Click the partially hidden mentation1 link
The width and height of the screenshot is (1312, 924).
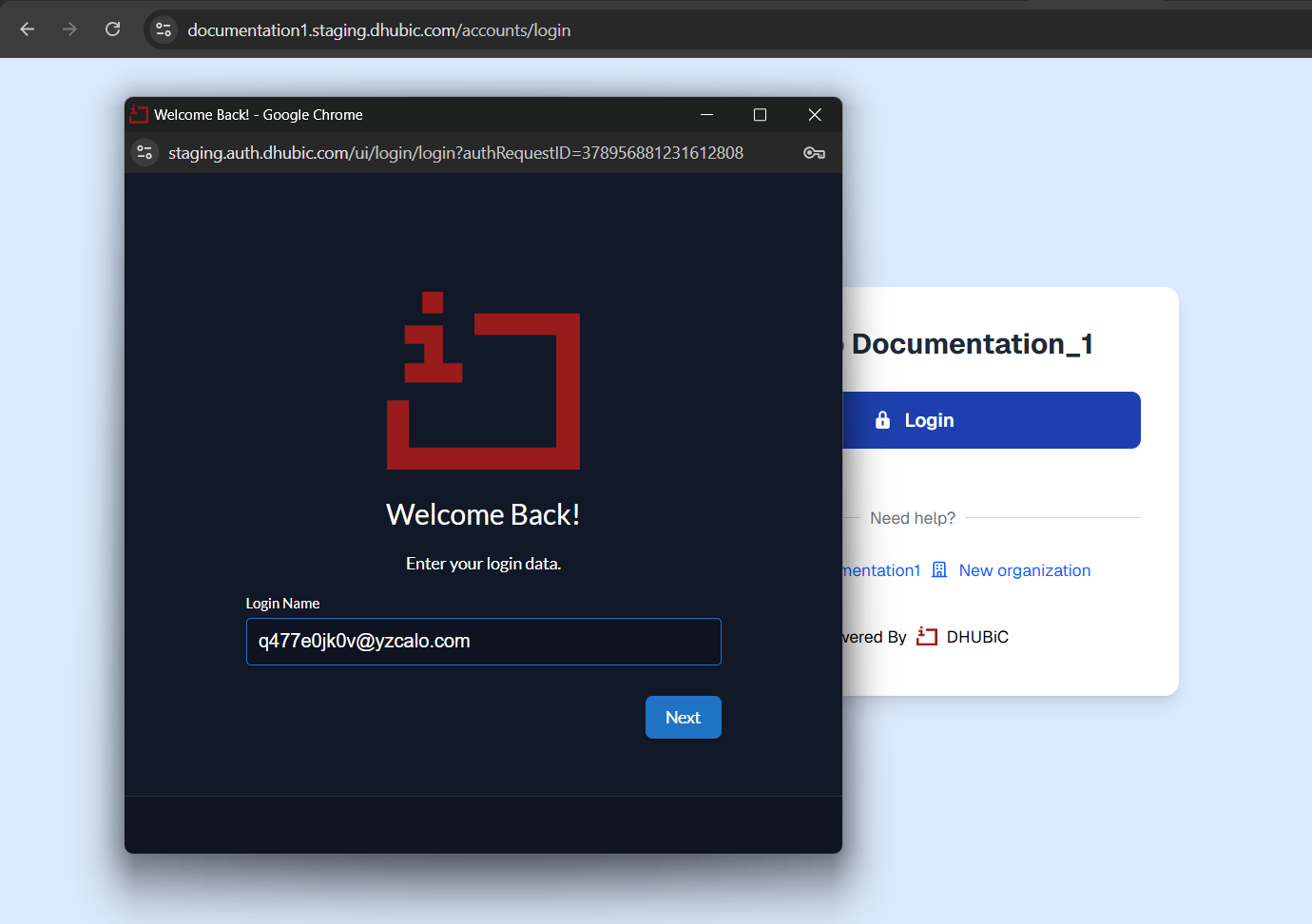[x=881, y=570]
